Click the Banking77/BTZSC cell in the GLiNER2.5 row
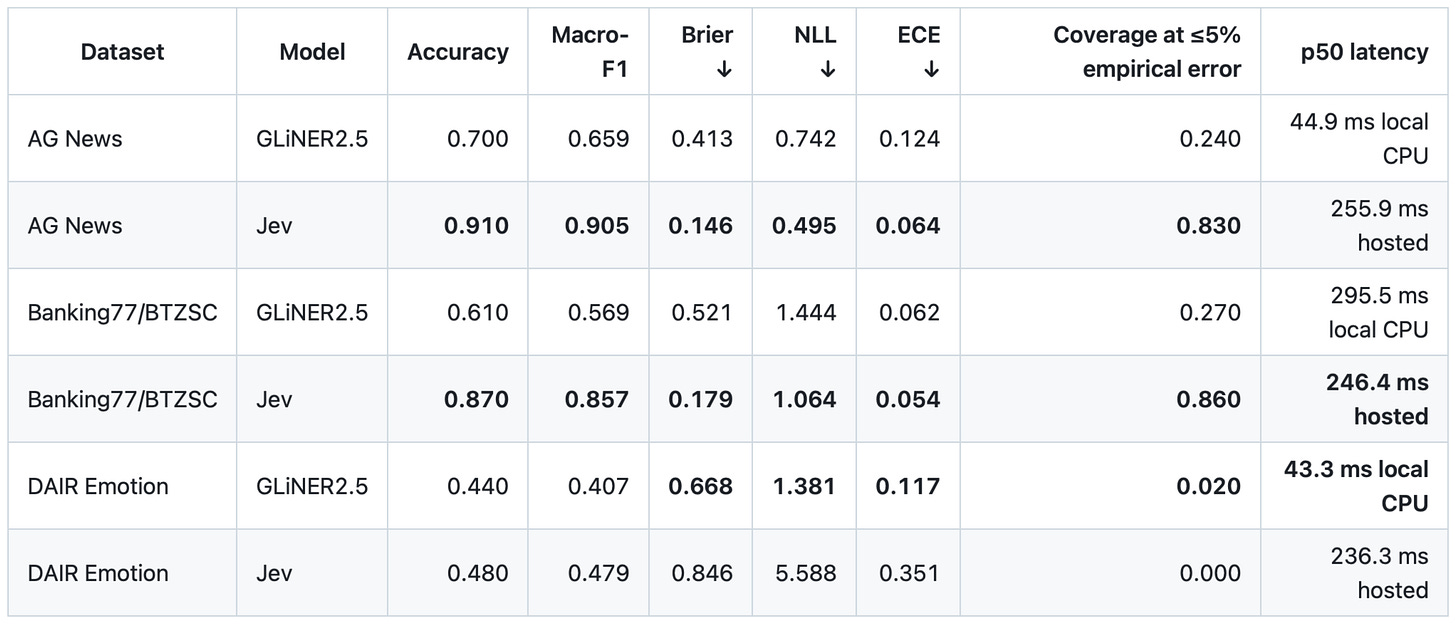Screen dimensions: 1456x624 pyautogui.click(x=122, y=313)
